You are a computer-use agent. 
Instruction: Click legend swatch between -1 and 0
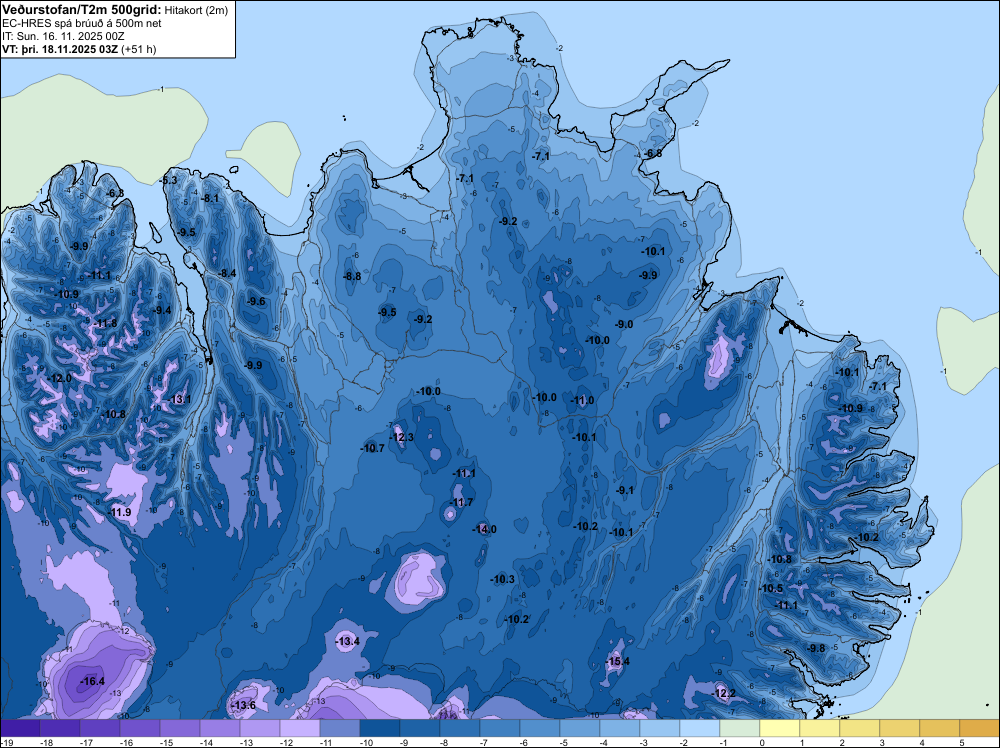(740, 728)
